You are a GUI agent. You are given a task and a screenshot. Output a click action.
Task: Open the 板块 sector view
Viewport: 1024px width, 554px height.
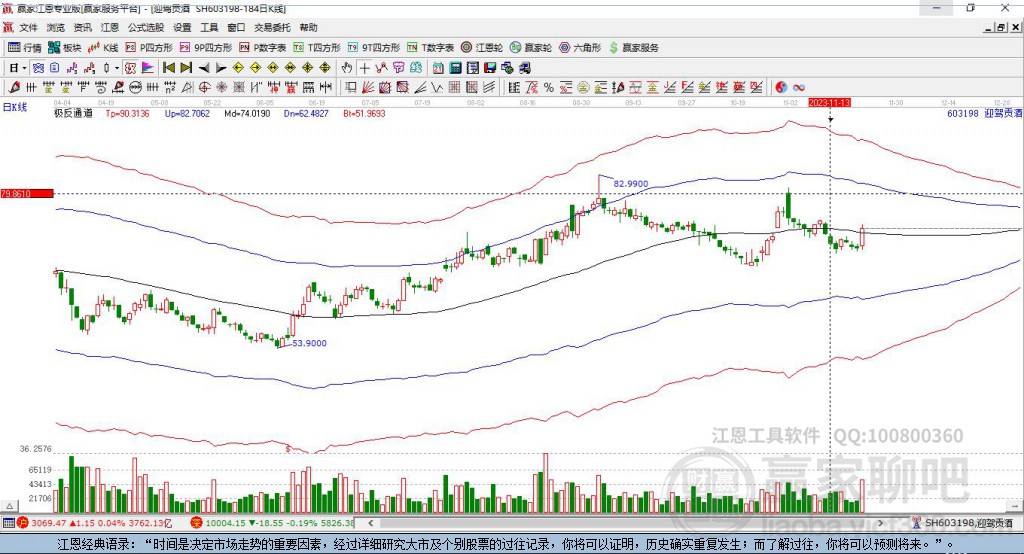64,48
